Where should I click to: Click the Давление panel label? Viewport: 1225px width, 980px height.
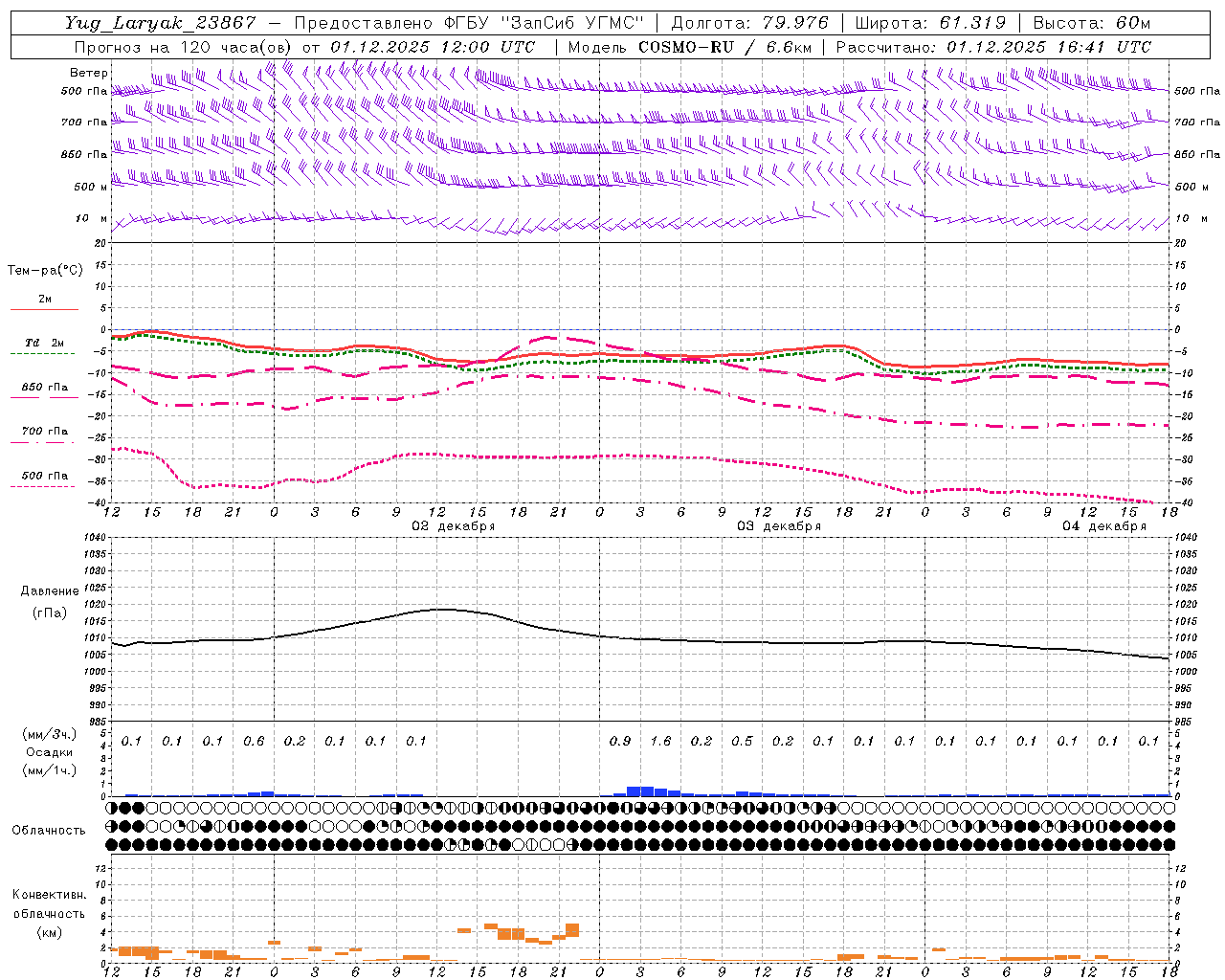coord(49,591)
